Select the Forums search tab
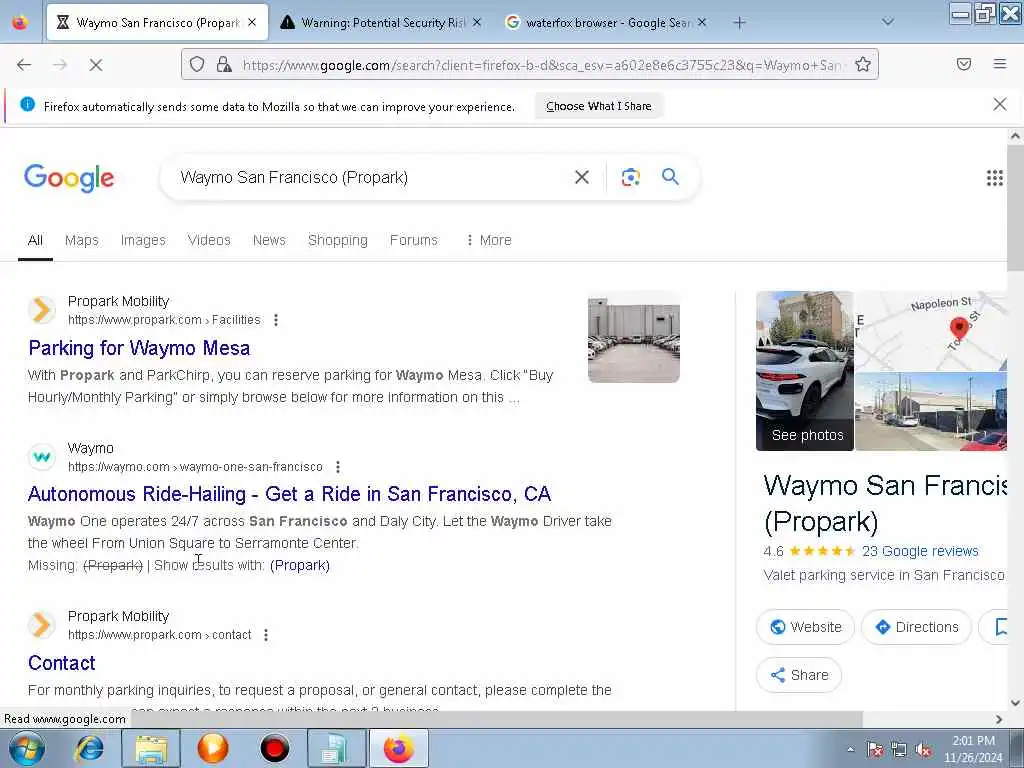1024x768 pixels. click(413, 240)
